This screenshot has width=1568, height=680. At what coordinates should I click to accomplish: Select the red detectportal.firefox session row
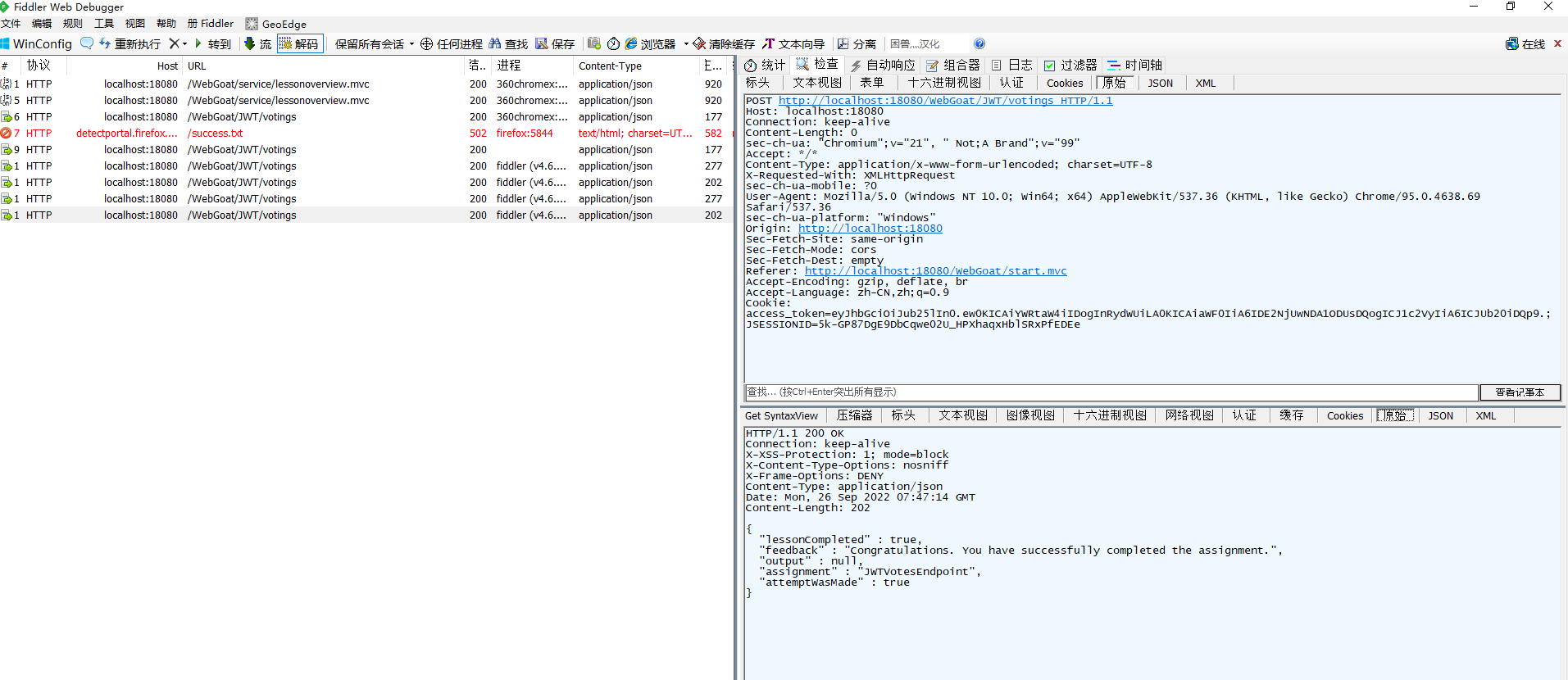[366, 133]
